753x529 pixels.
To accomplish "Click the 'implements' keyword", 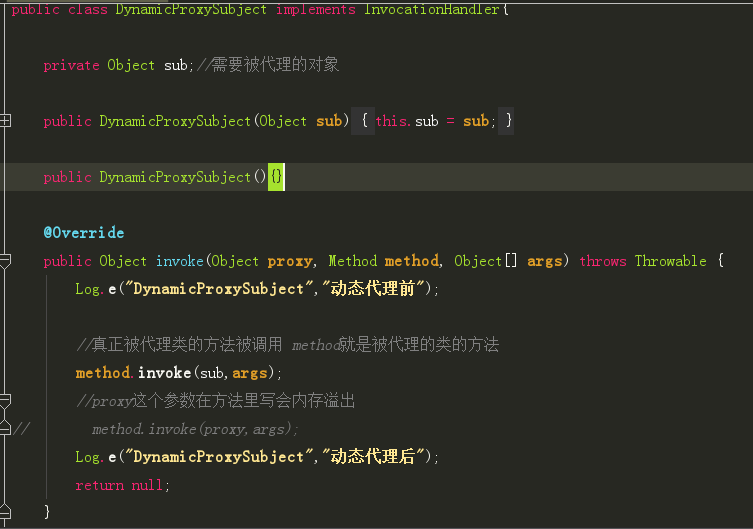I will click(316, 9).
